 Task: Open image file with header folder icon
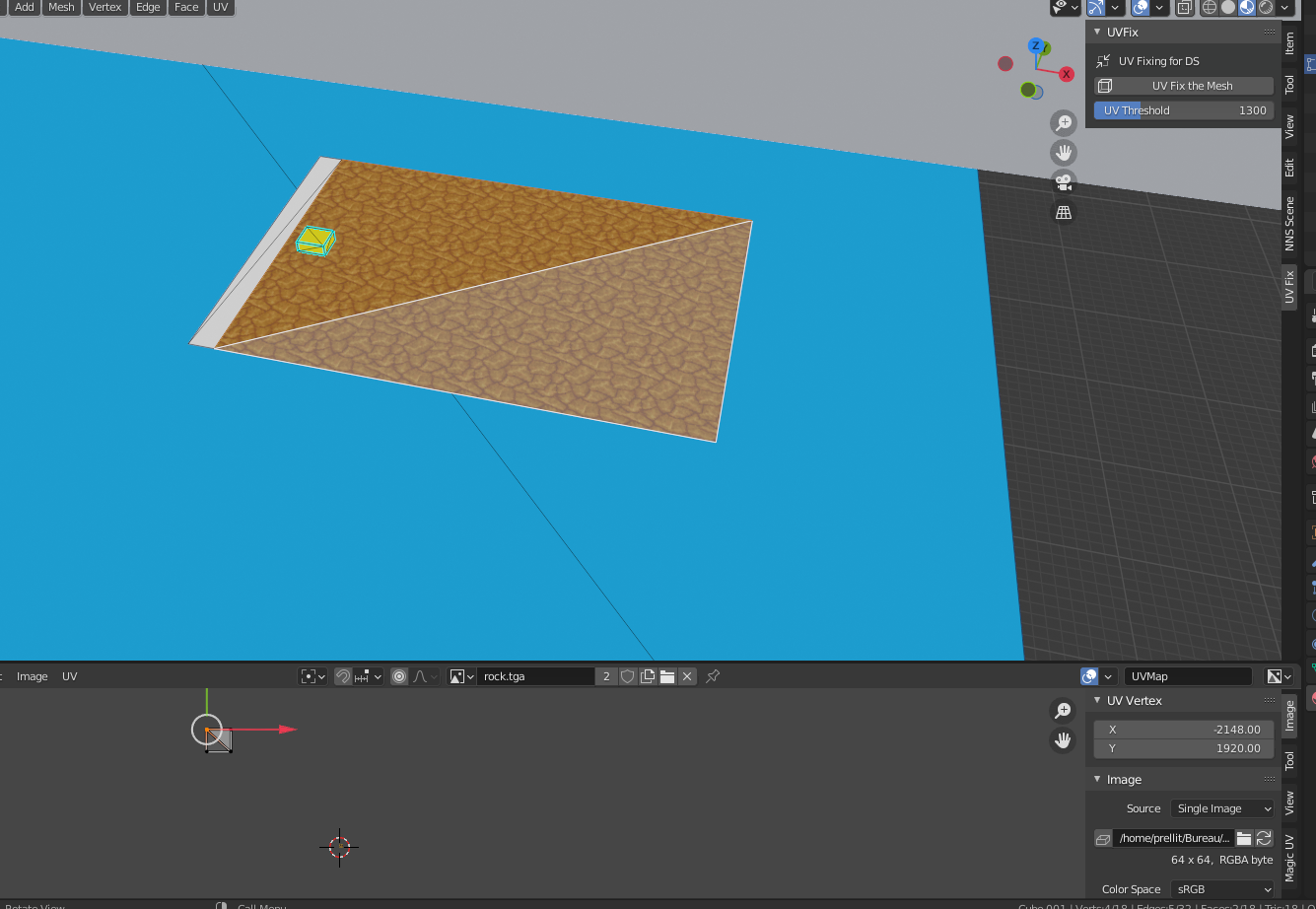(x=667, y=676)
